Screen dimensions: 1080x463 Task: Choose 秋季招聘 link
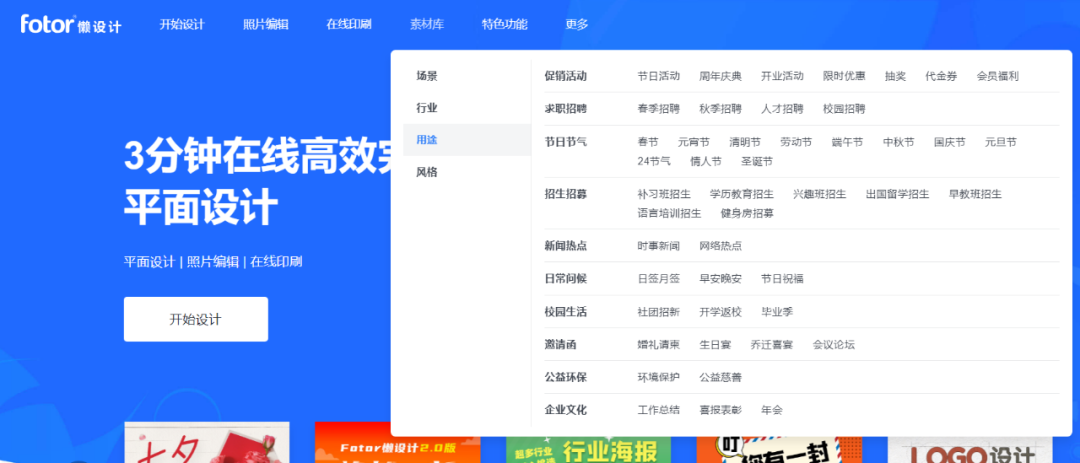coord(720,109)
